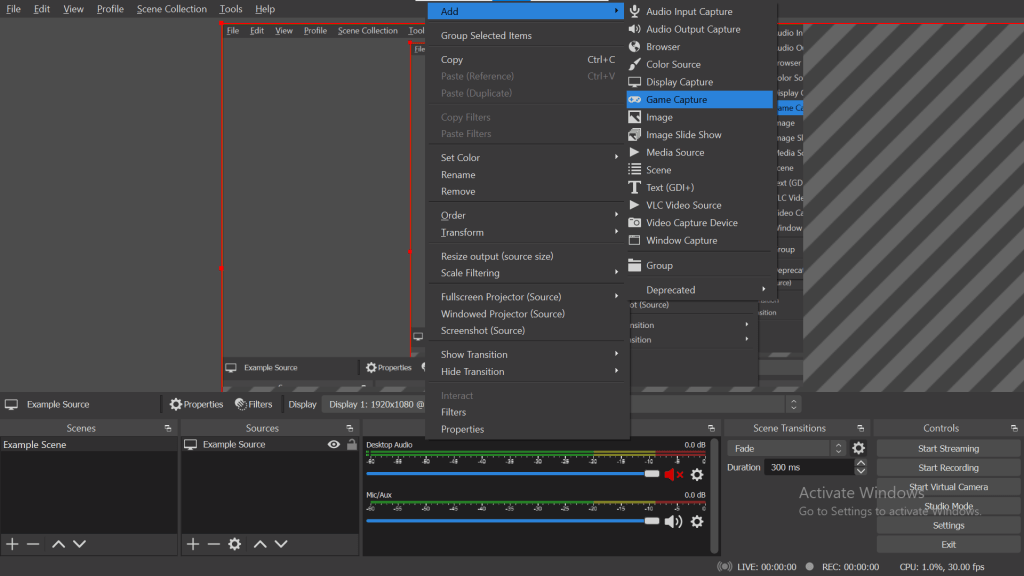The width and height of the screenshot is (1024, 576).
Task: Open source settings with the gear icon
Action: 234,544
